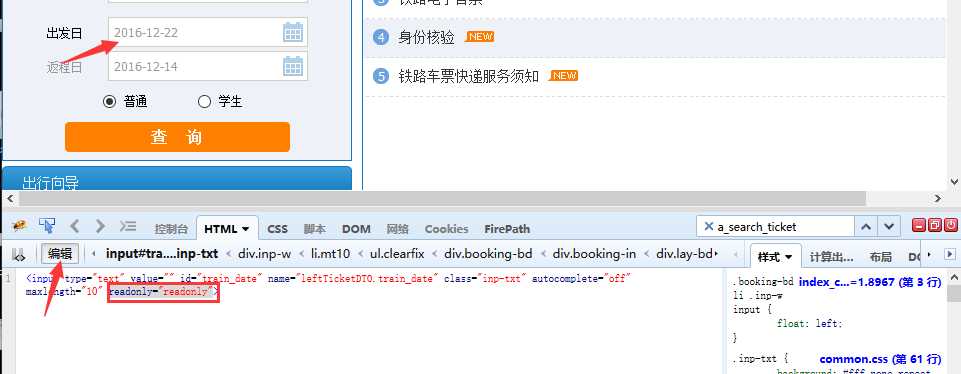Select breadcrumb div.booking-bd
The width and height of the screenshot is (961, 374).
click(488, 254)
